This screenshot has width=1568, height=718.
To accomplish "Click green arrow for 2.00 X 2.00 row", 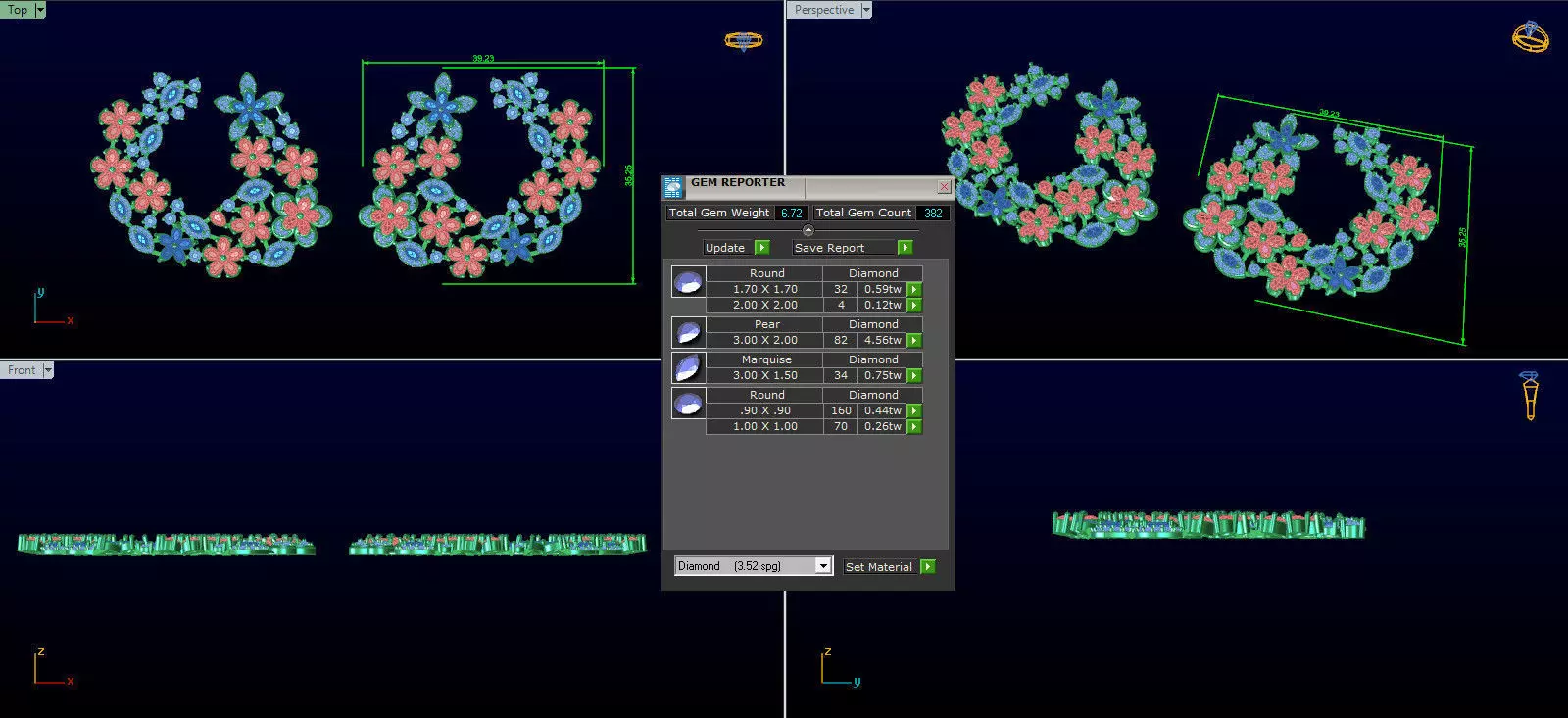I will click(x=914, y=306).
